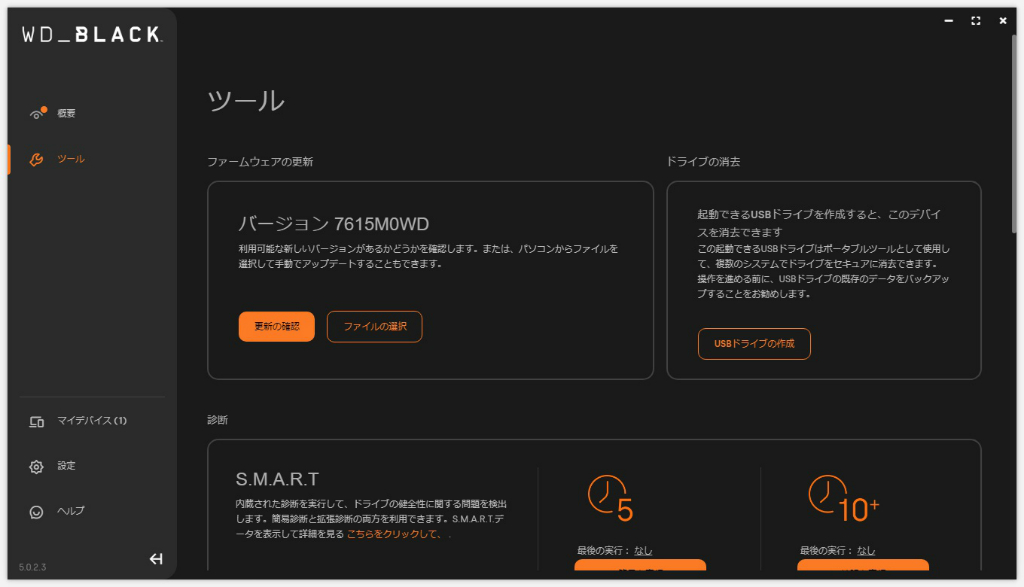Image resolution: width=1024 pixels, height=587 pixels.
Task: Select the wrench tools icon
Action: 37,159
